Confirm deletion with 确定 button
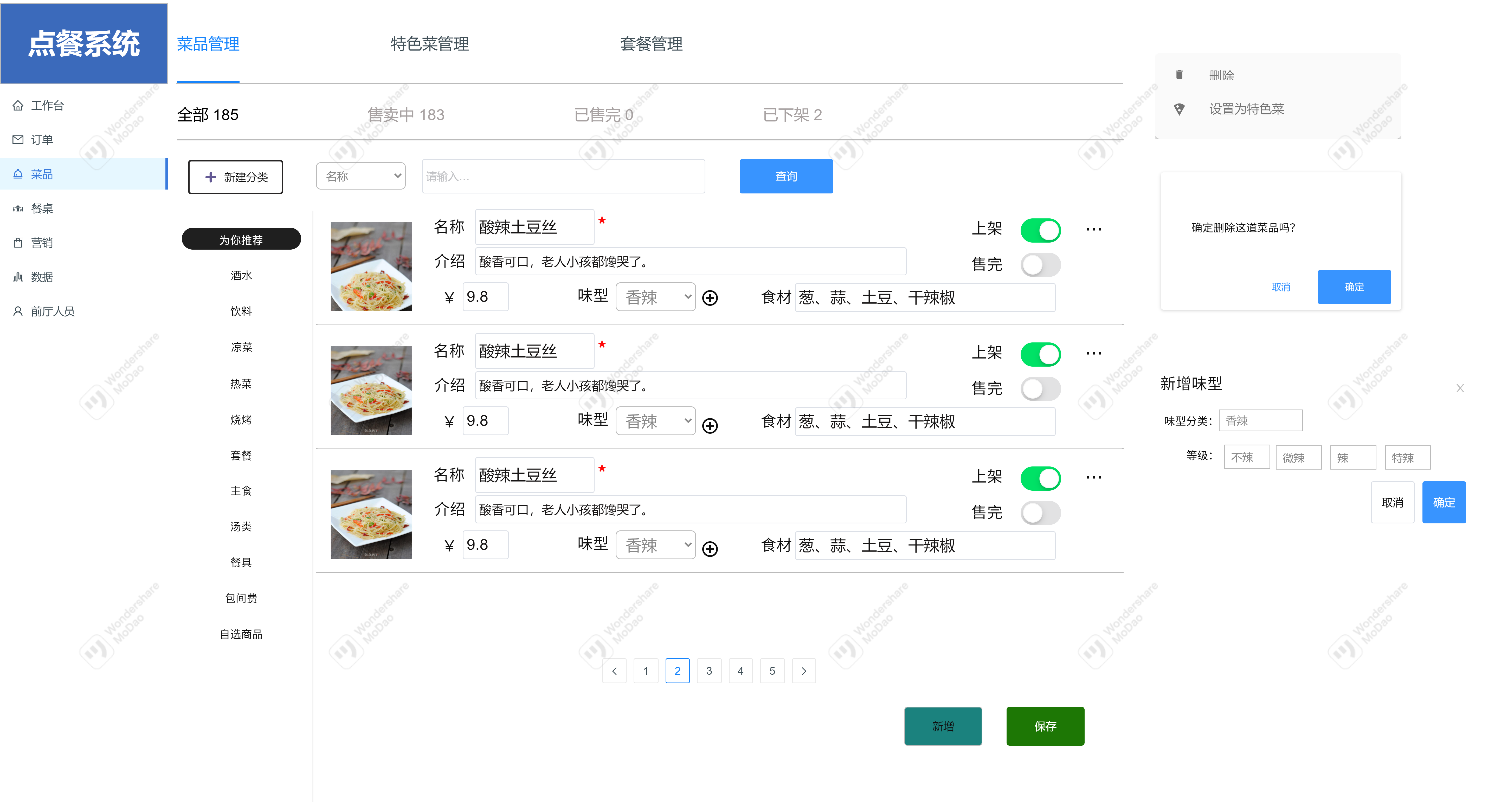The height and width of the screenshot is (812, 1488). point(1354,287)
